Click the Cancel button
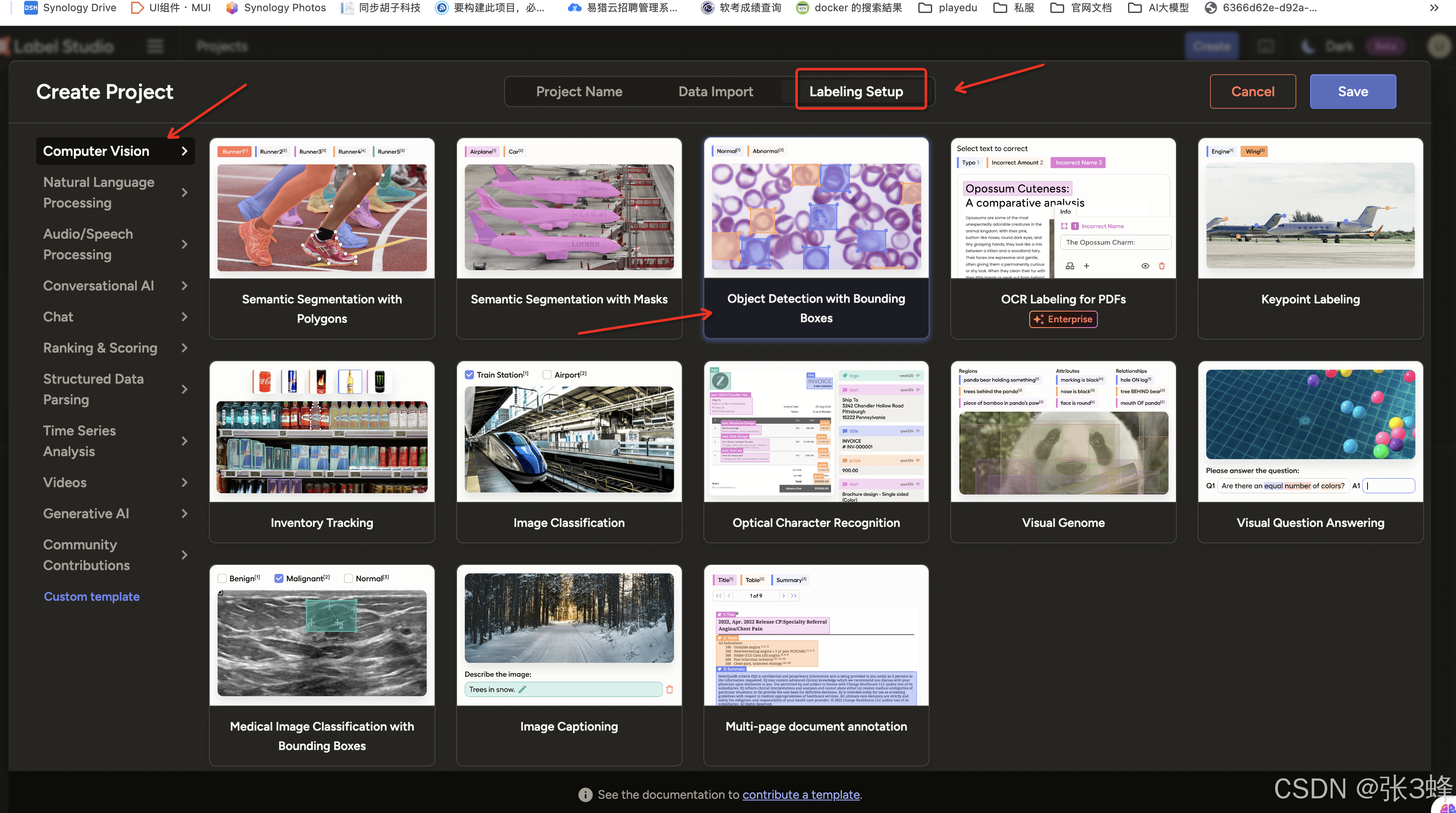The height and width of the screenshot is (813, 1456). [1252, 91]
